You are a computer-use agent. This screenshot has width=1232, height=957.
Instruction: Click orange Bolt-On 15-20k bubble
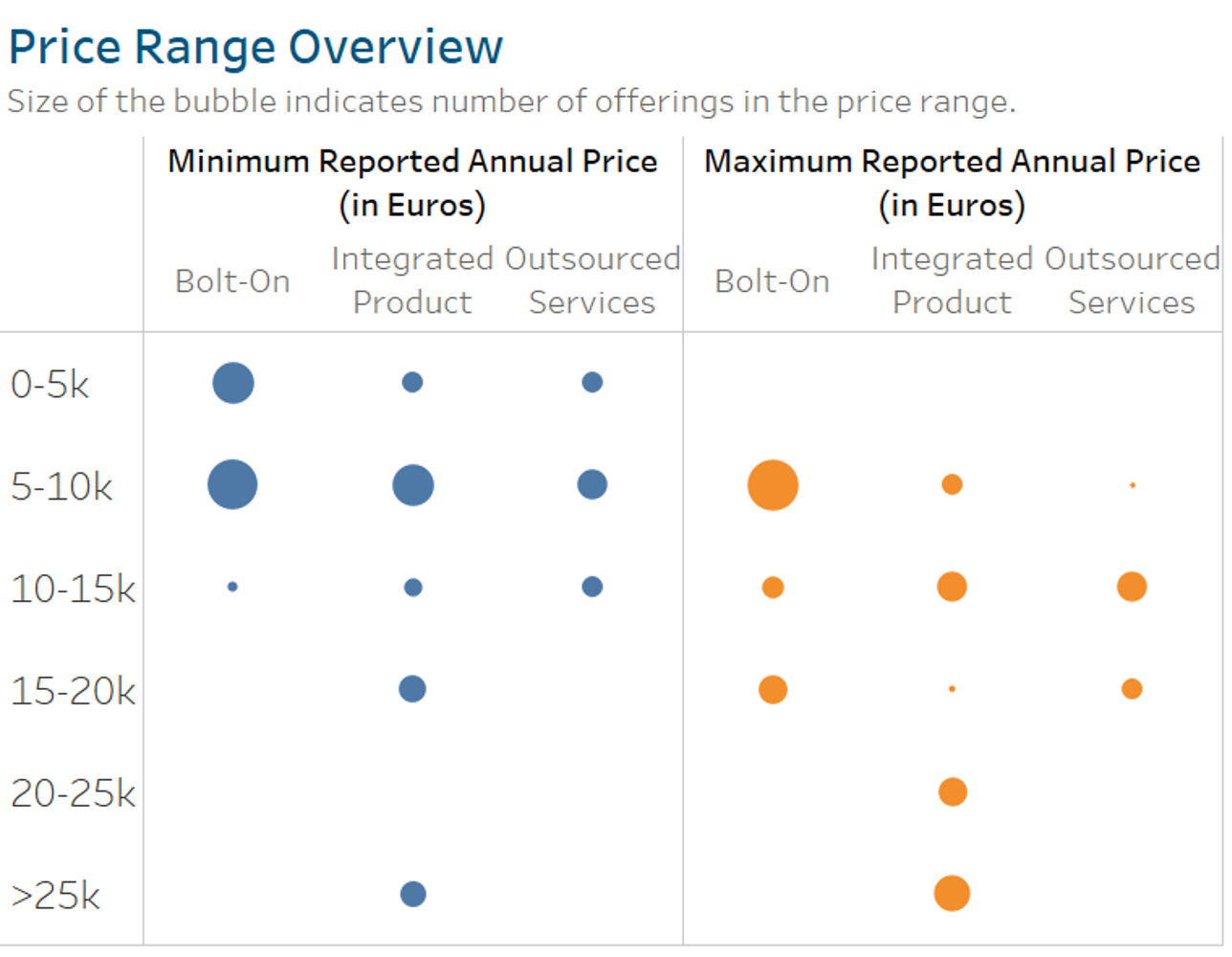[773, 689]
